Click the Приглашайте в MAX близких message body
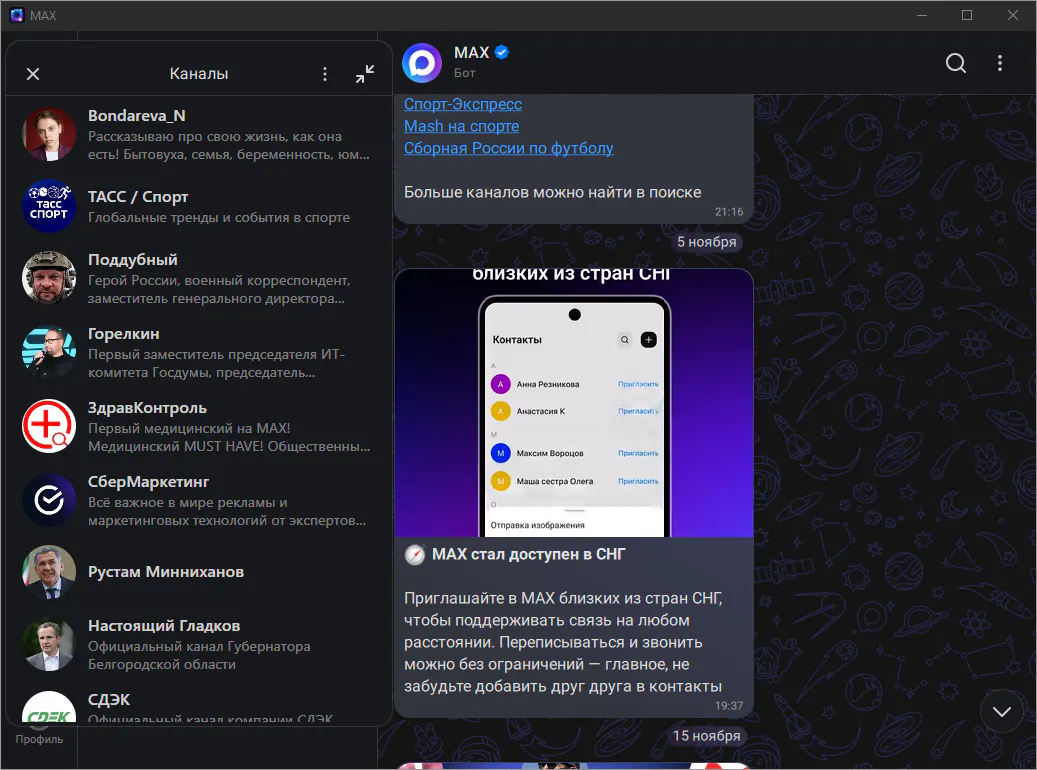The height and width of the screenshot is (770, 1037). click(563, 642)
